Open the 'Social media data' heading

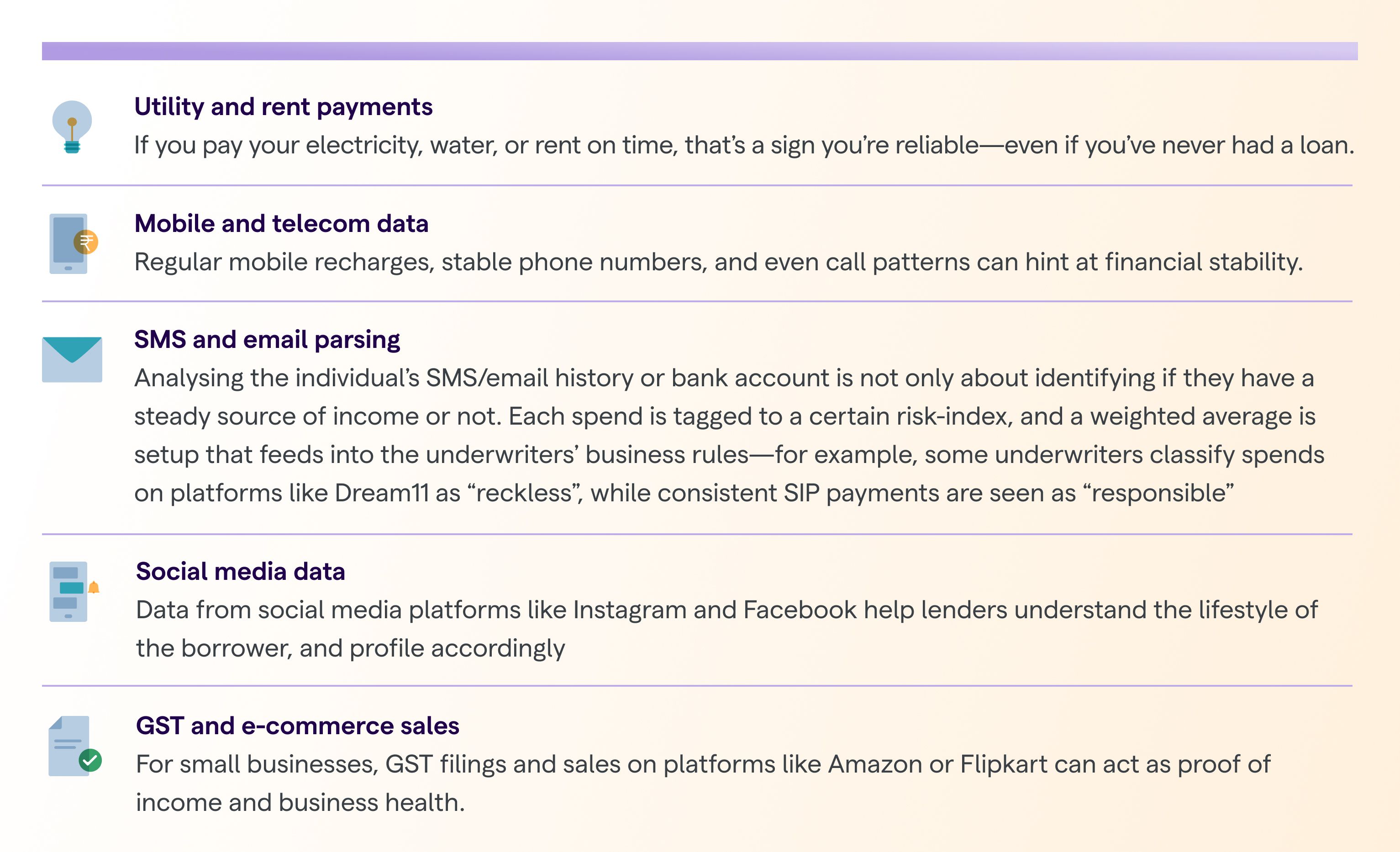coord(240,571)
